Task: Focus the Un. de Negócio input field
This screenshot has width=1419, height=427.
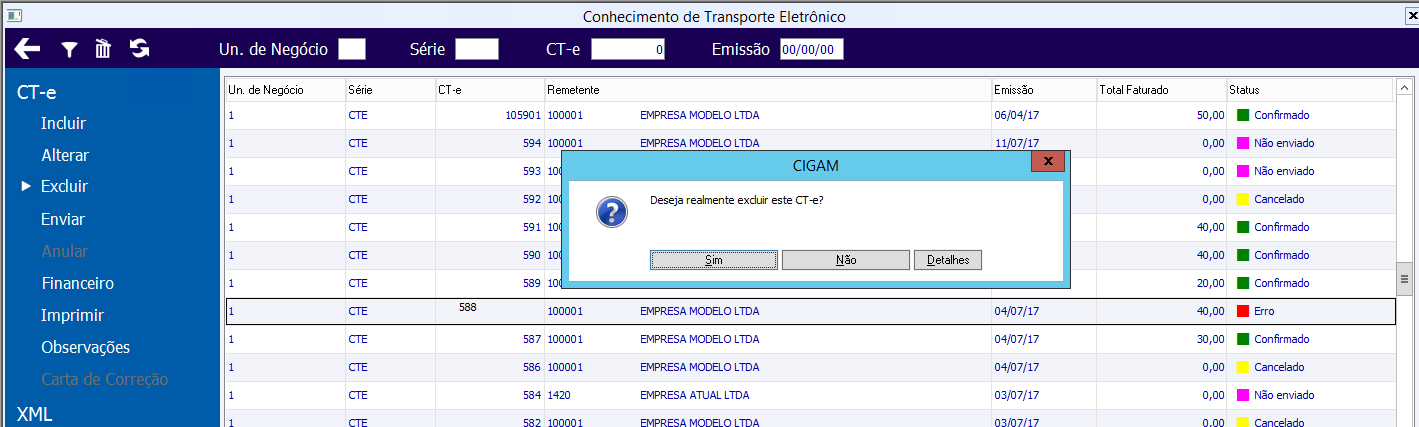Action: (x=352, y=49)
